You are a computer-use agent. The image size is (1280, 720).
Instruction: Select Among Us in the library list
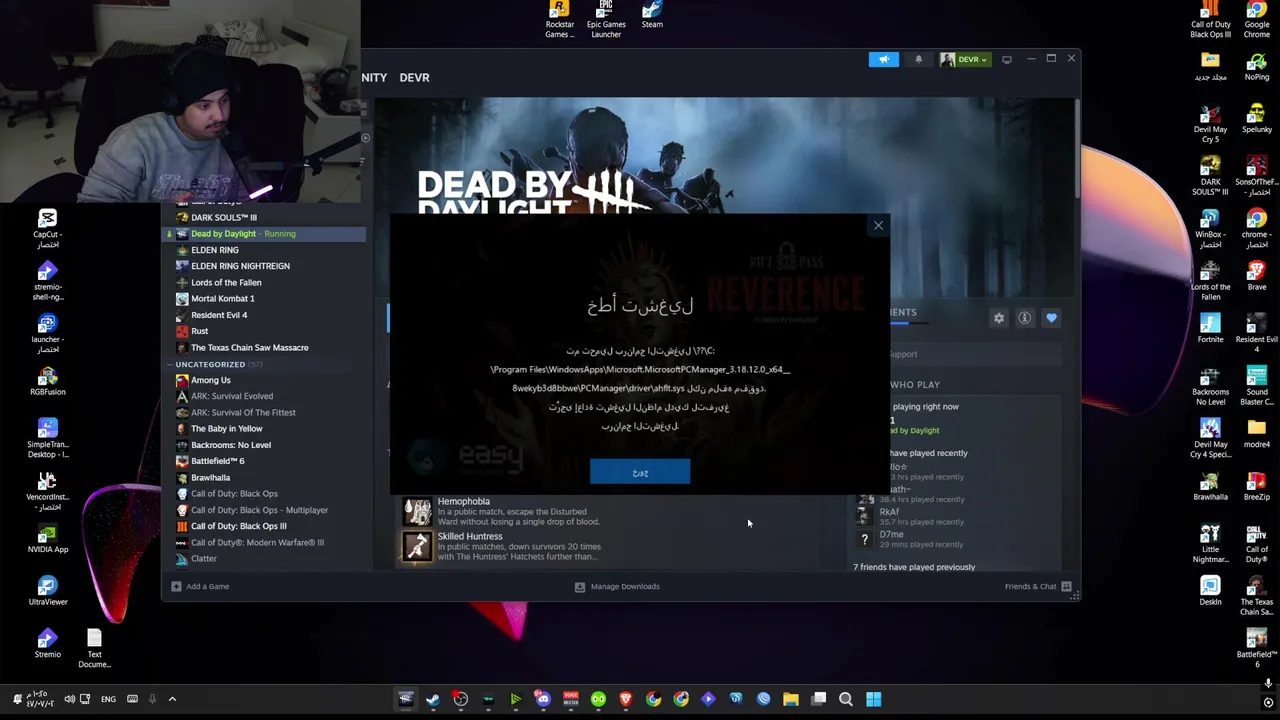tap(265, 380)
